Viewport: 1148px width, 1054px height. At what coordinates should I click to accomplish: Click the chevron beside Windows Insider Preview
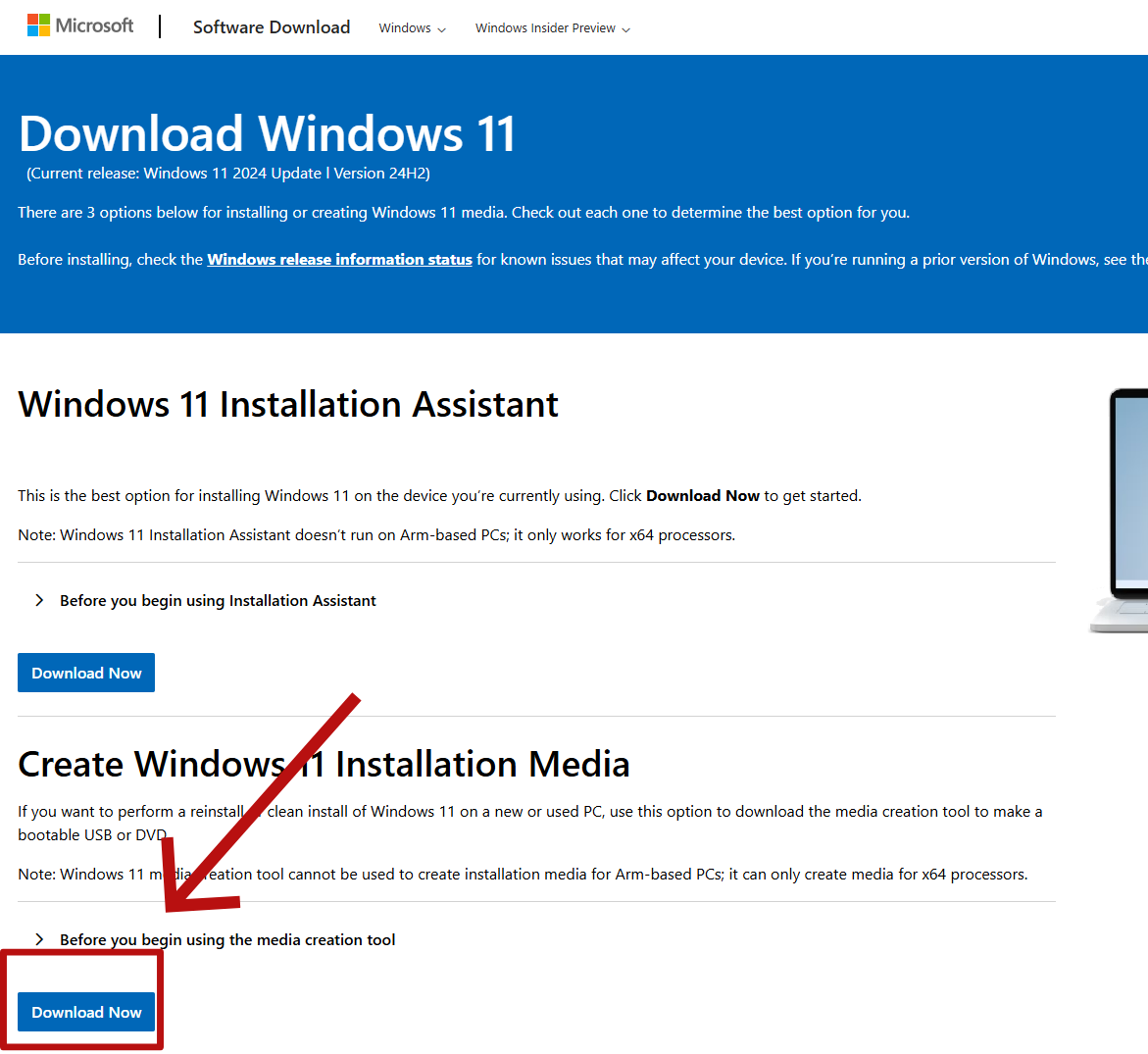pos(626,29)
